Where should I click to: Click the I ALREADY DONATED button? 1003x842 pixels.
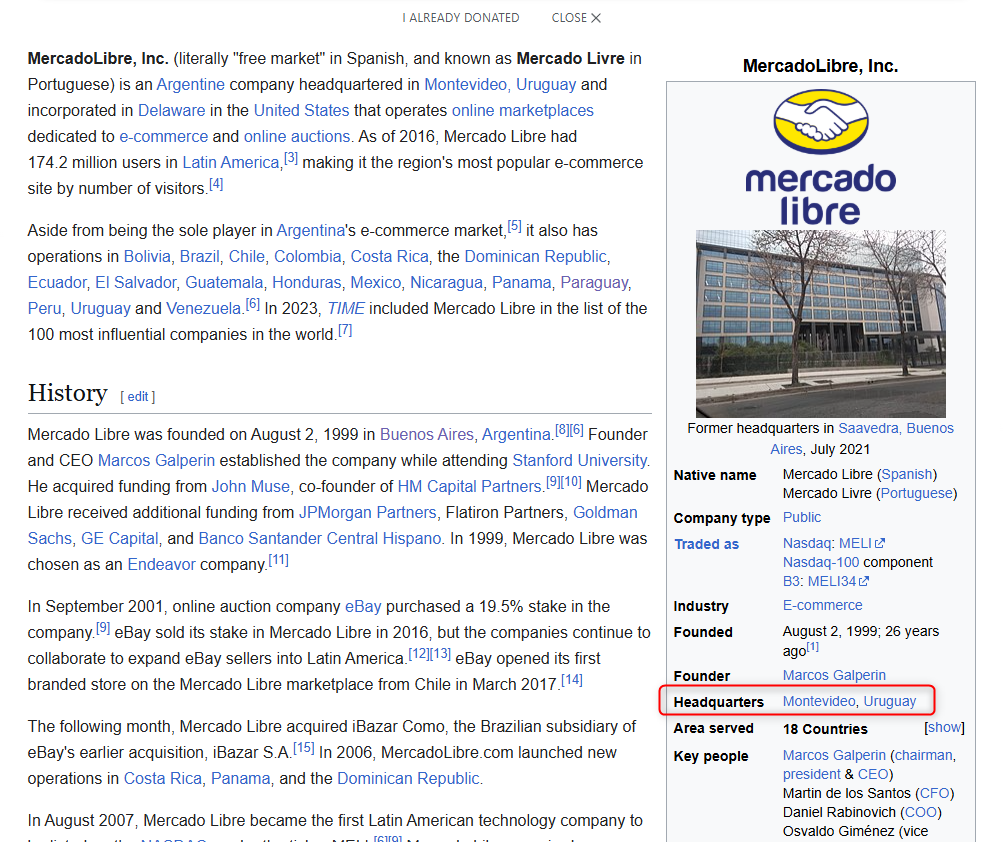click(461, 18)
